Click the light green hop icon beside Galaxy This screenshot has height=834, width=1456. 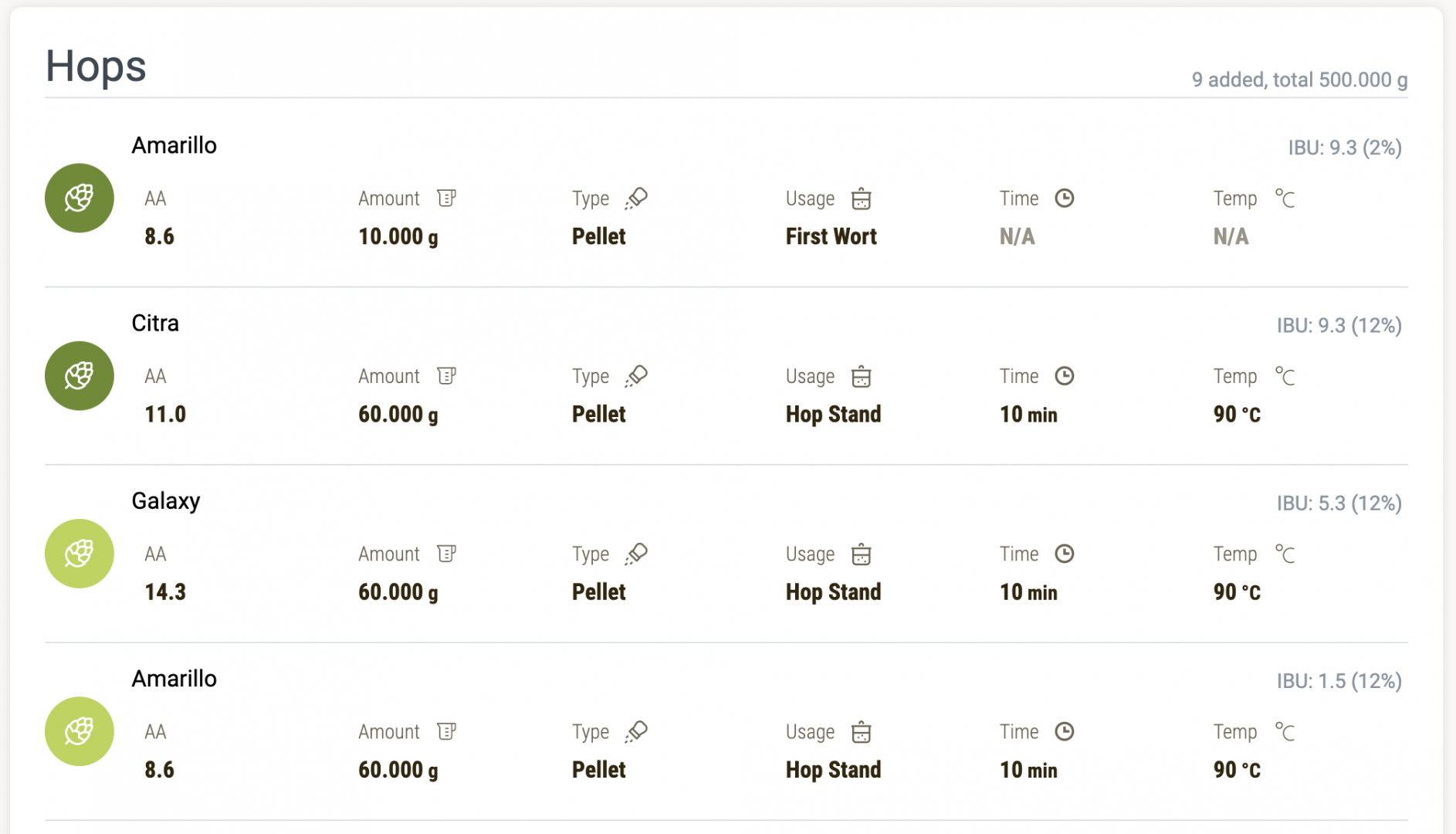pyautogui.click(x=80, y=554)
